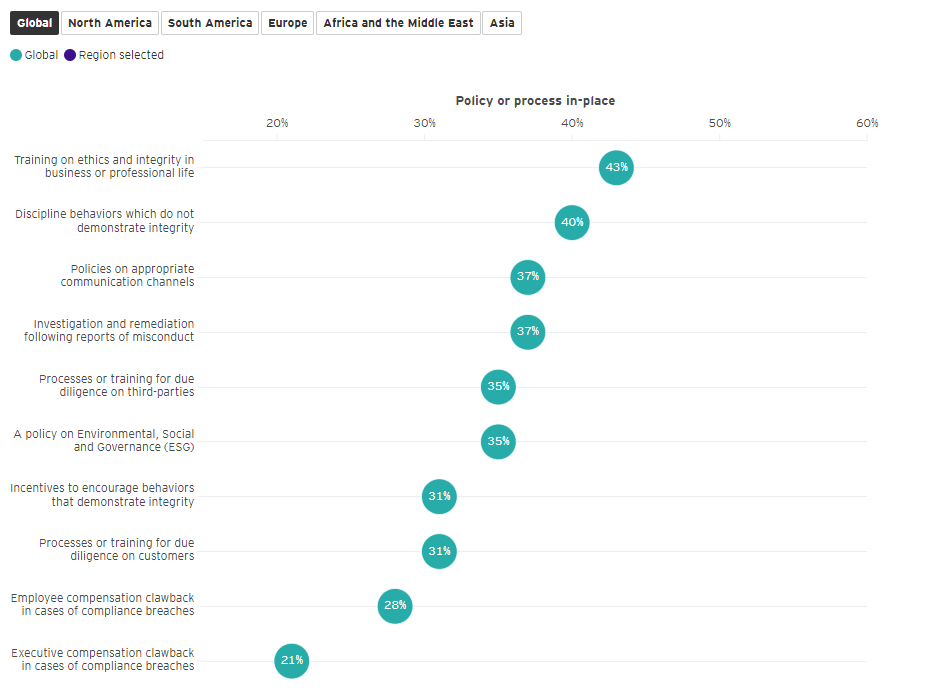Click the 43% ethics training bubble
Viewport: 931px width, 699px height.
coord(616,167)
